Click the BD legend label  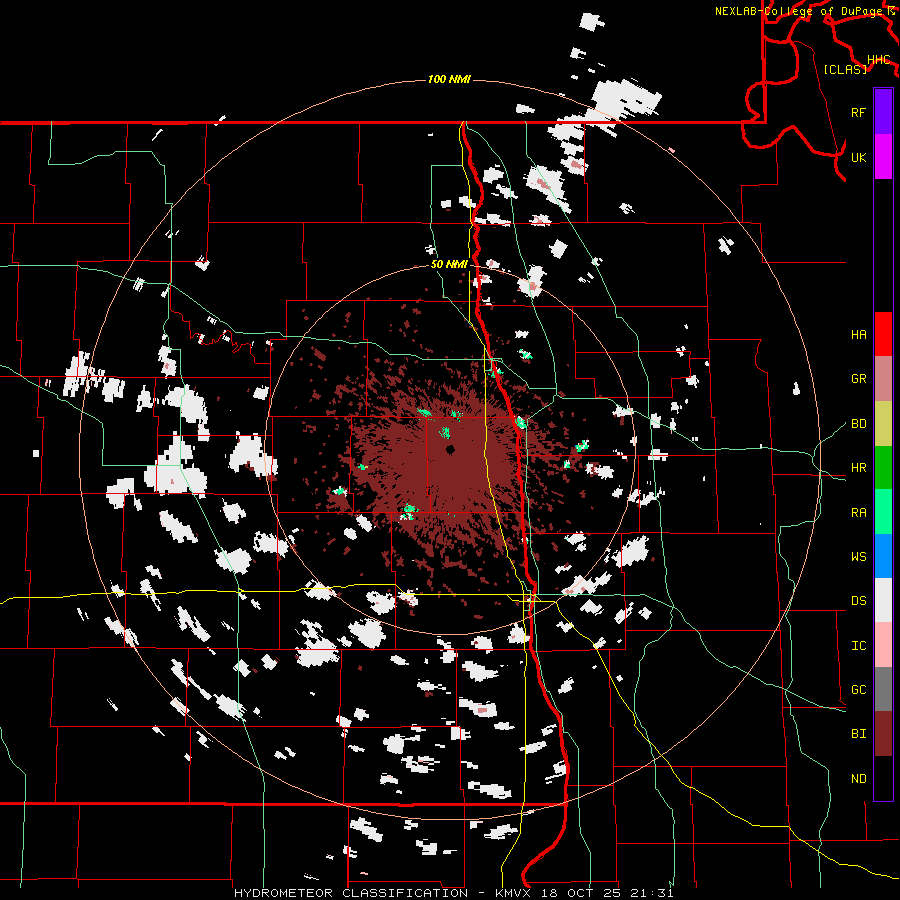[x=858, y=424]
